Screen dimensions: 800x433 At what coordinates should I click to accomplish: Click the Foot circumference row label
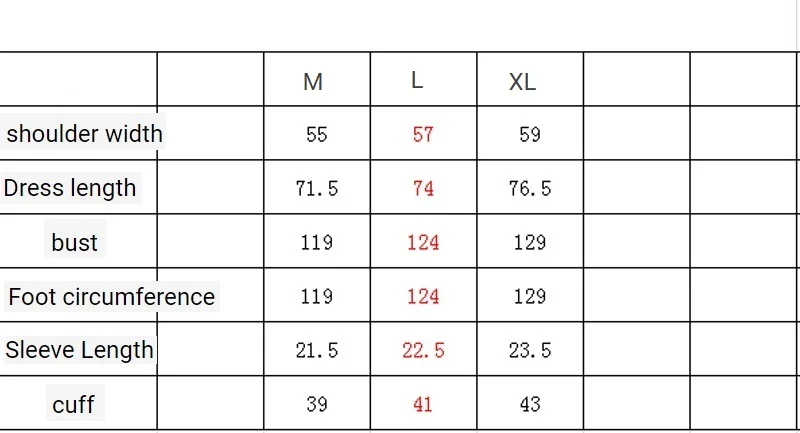coord(112,296)
